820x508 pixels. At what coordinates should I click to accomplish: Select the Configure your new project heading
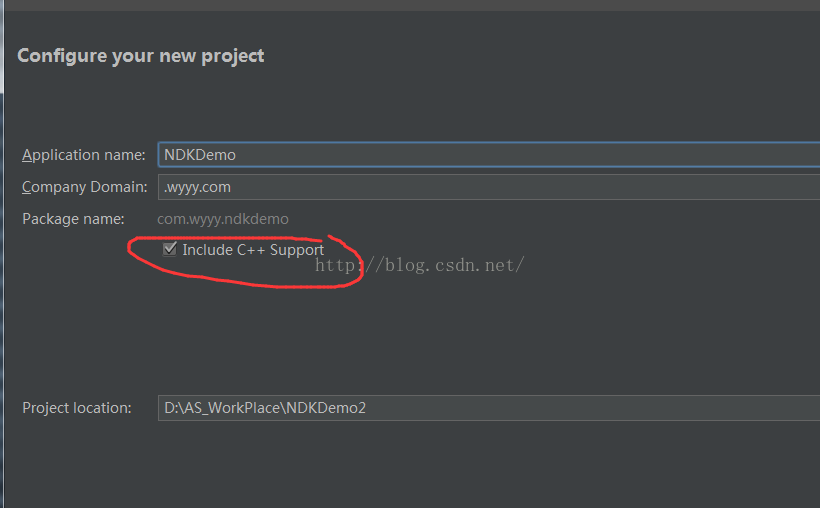(141, 56)
